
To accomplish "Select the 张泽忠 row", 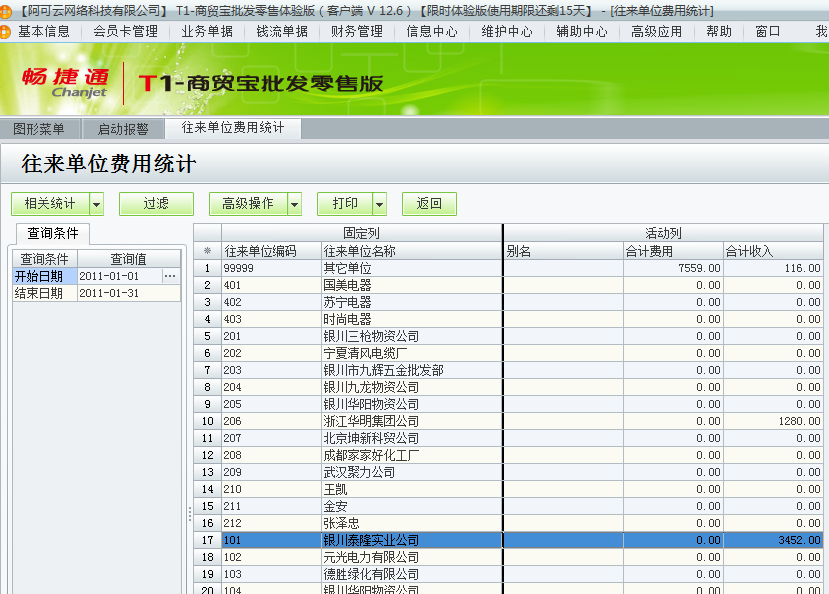I will [509, 523].
